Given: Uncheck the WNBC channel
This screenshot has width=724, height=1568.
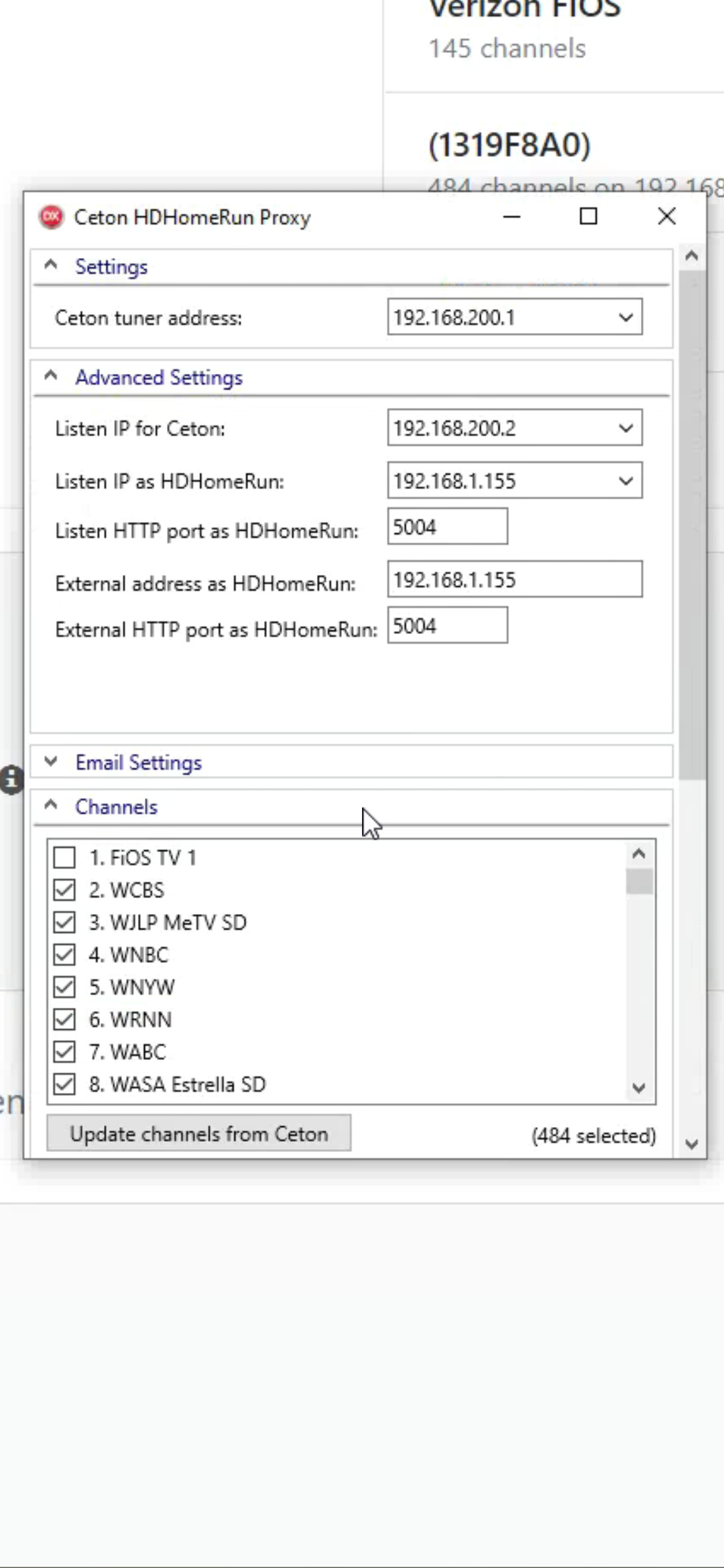Looking at the screenshot, I should click(64, 955).
